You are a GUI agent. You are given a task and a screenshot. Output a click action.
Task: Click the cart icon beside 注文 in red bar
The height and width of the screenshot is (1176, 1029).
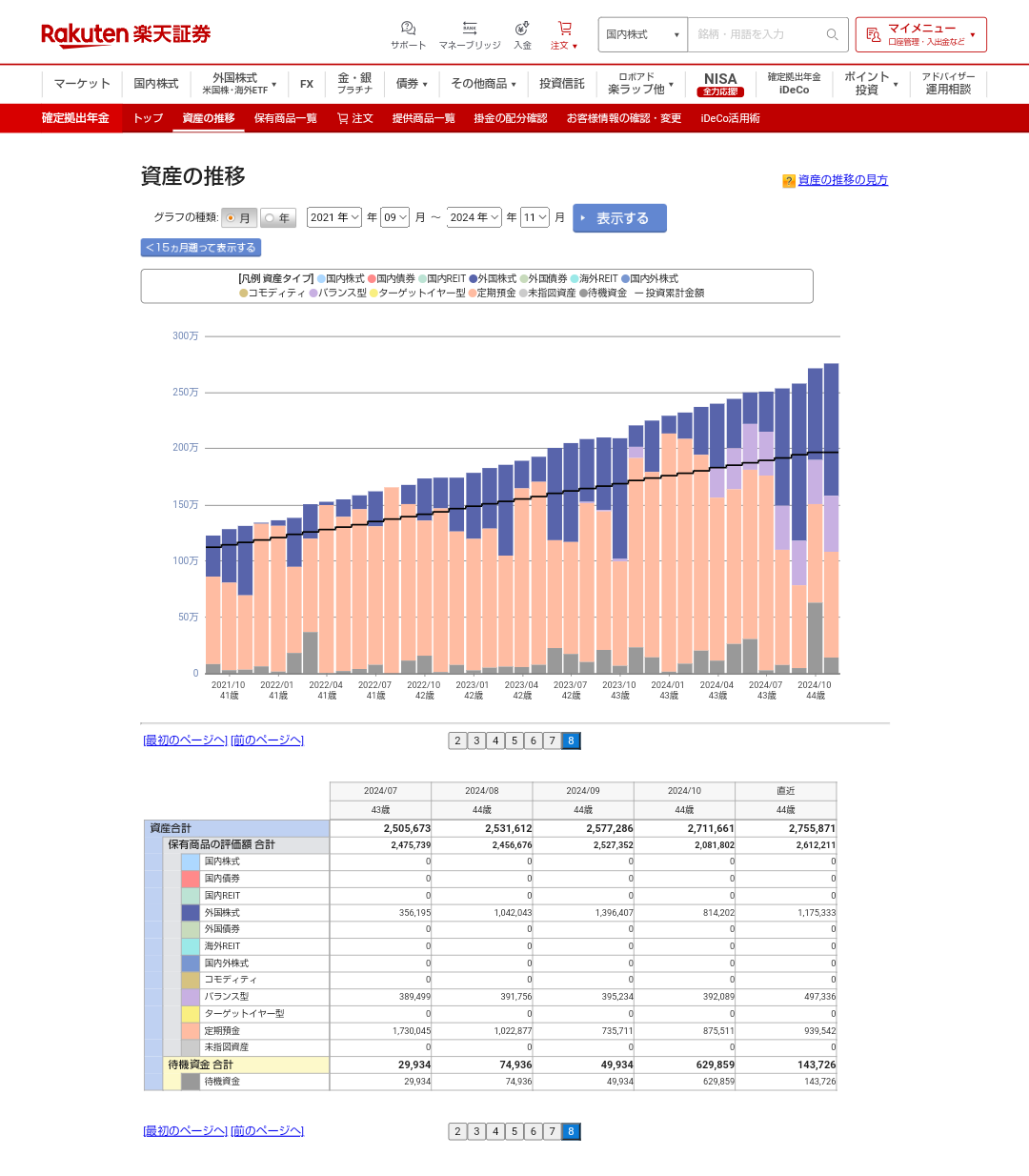pos(343,118)
